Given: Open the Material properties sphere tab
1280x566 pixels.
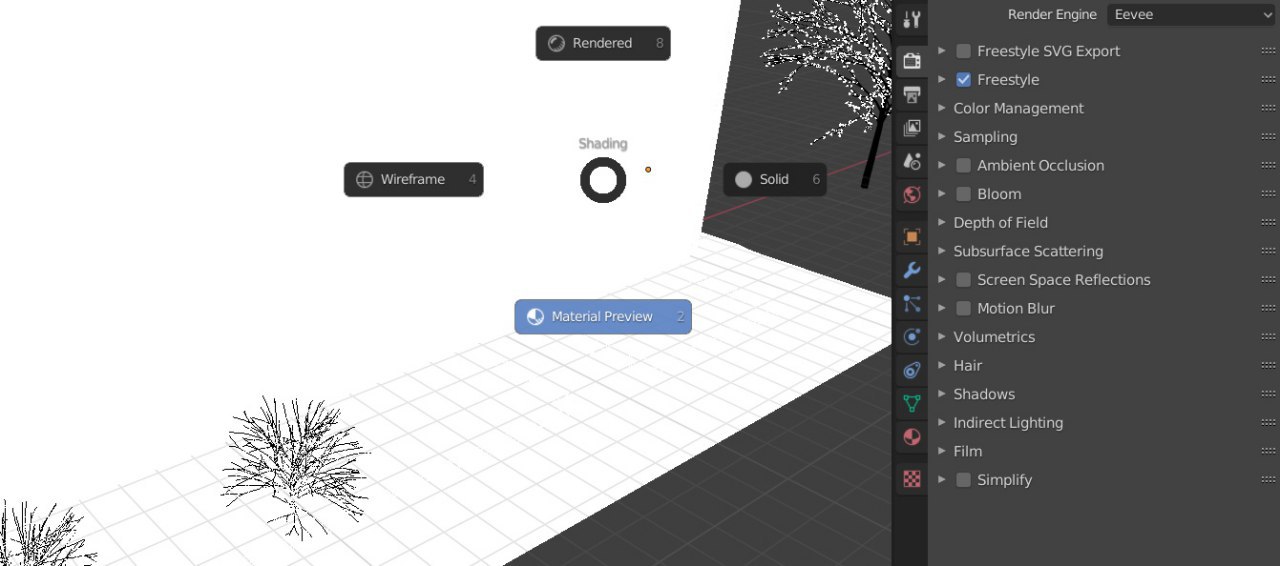Looking at the screenshot, I should 911,437.
